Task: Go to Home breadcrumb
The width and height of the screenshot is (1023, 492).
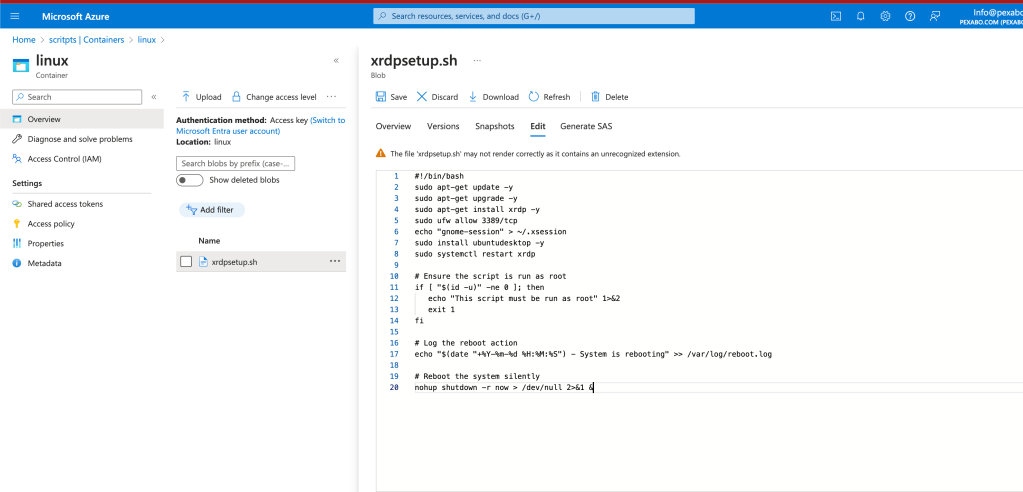Action: point(23,40)
